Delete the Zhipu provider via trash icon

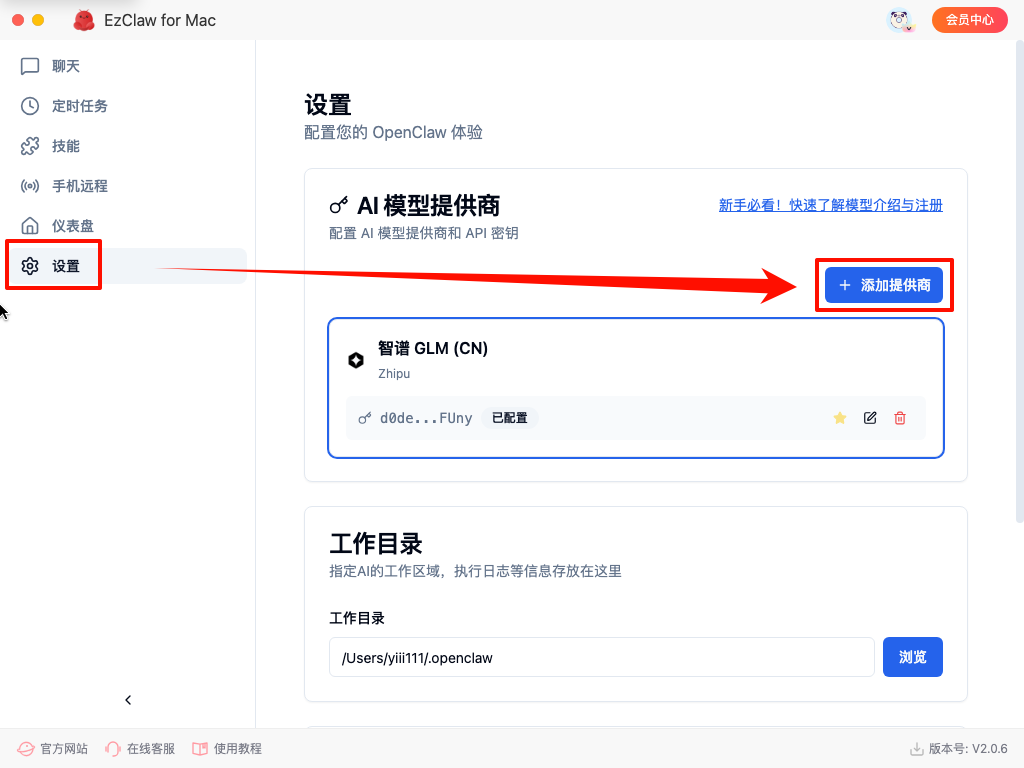[x=900, y=418]
